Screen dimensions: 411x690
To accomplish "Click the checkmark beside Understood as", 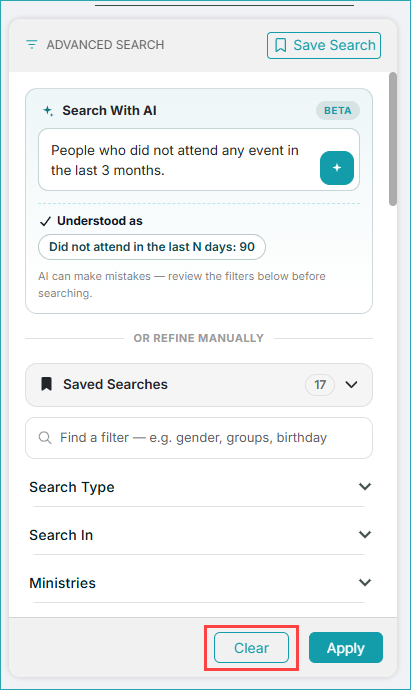I will click(45, 221).
